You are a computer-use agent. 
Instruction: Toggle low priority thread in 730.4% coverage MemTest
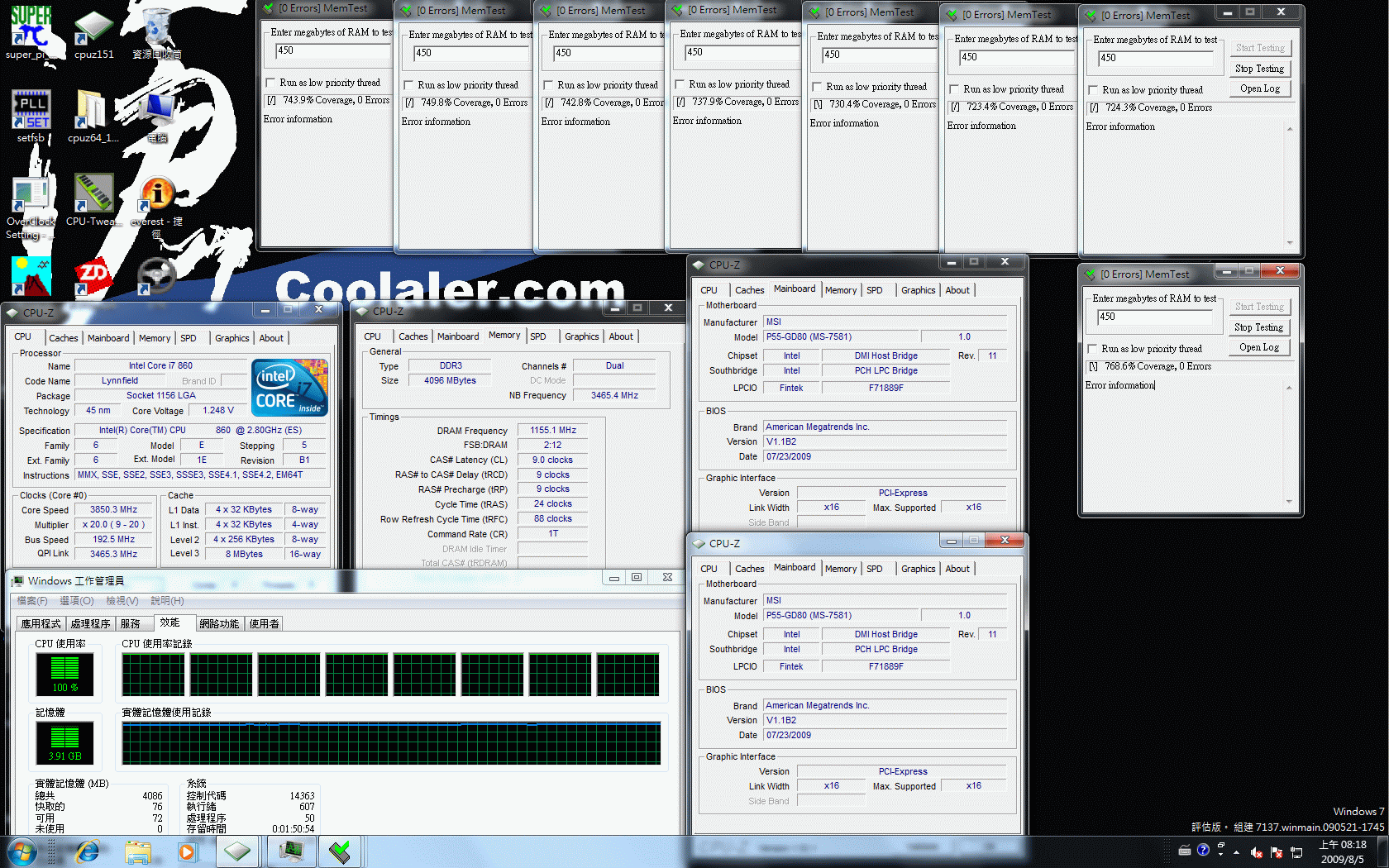pyautogui.click(x=817, y=87)
